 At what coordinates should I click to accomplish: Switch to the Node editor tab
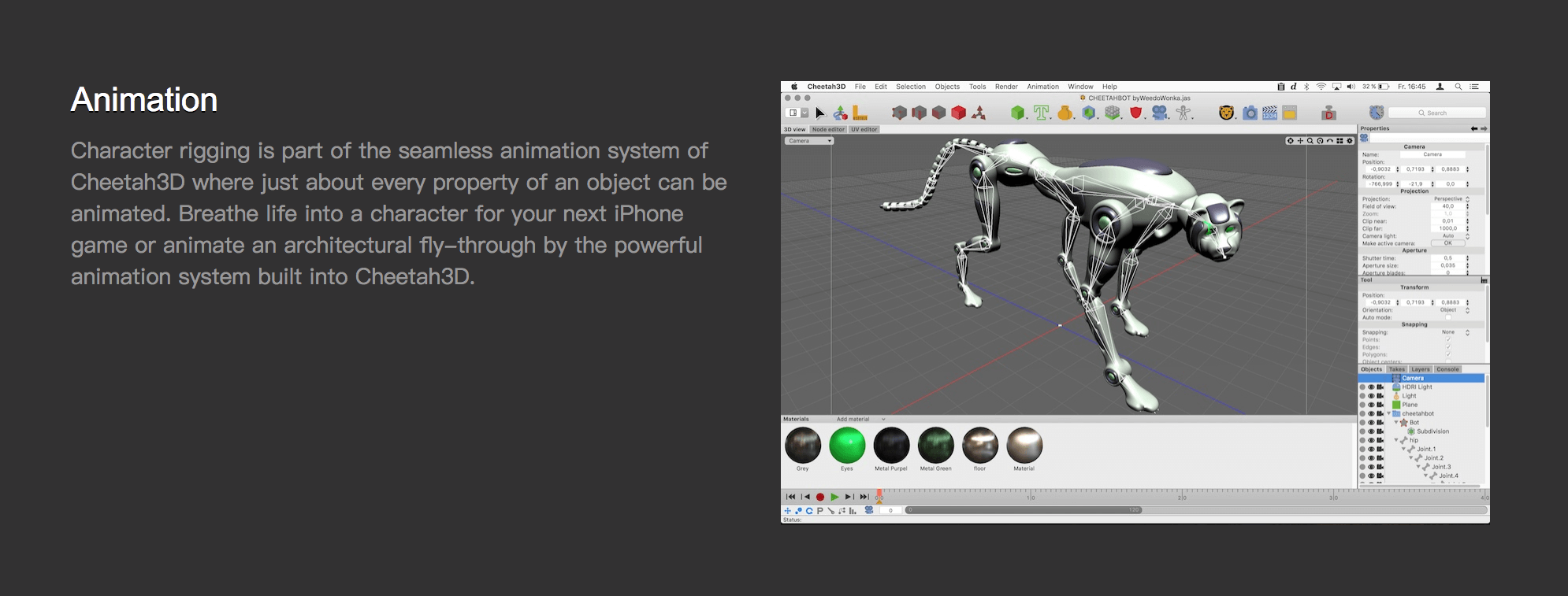[x=828, y=129]
